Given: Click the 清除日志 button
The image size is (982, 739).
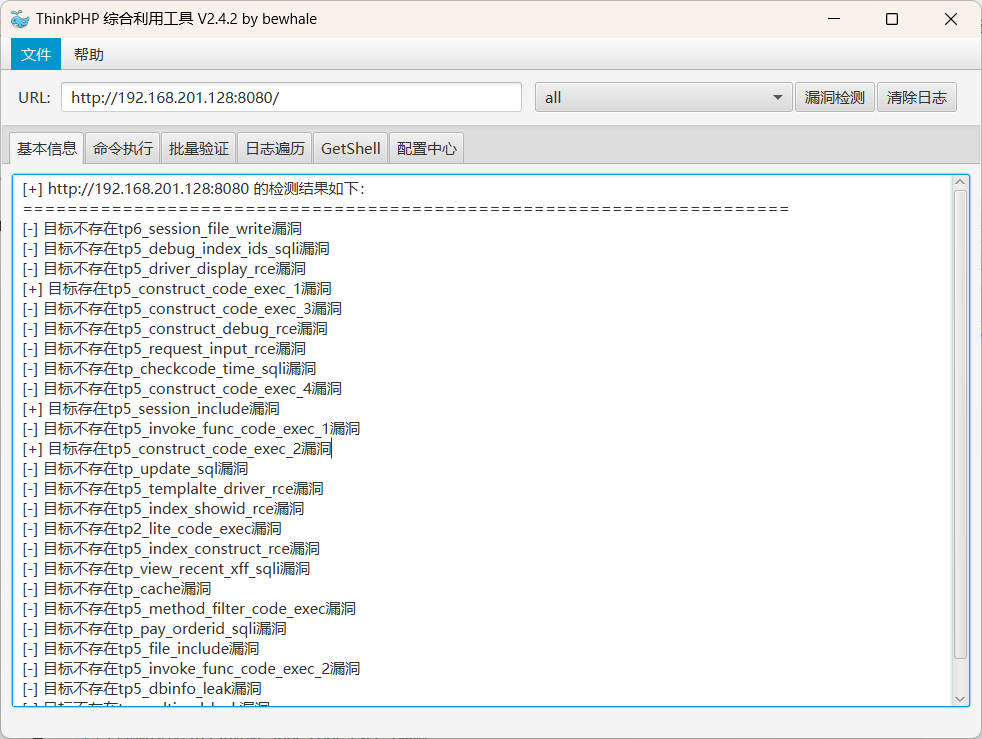Looking at the screenshot, I should pos(916,97).
